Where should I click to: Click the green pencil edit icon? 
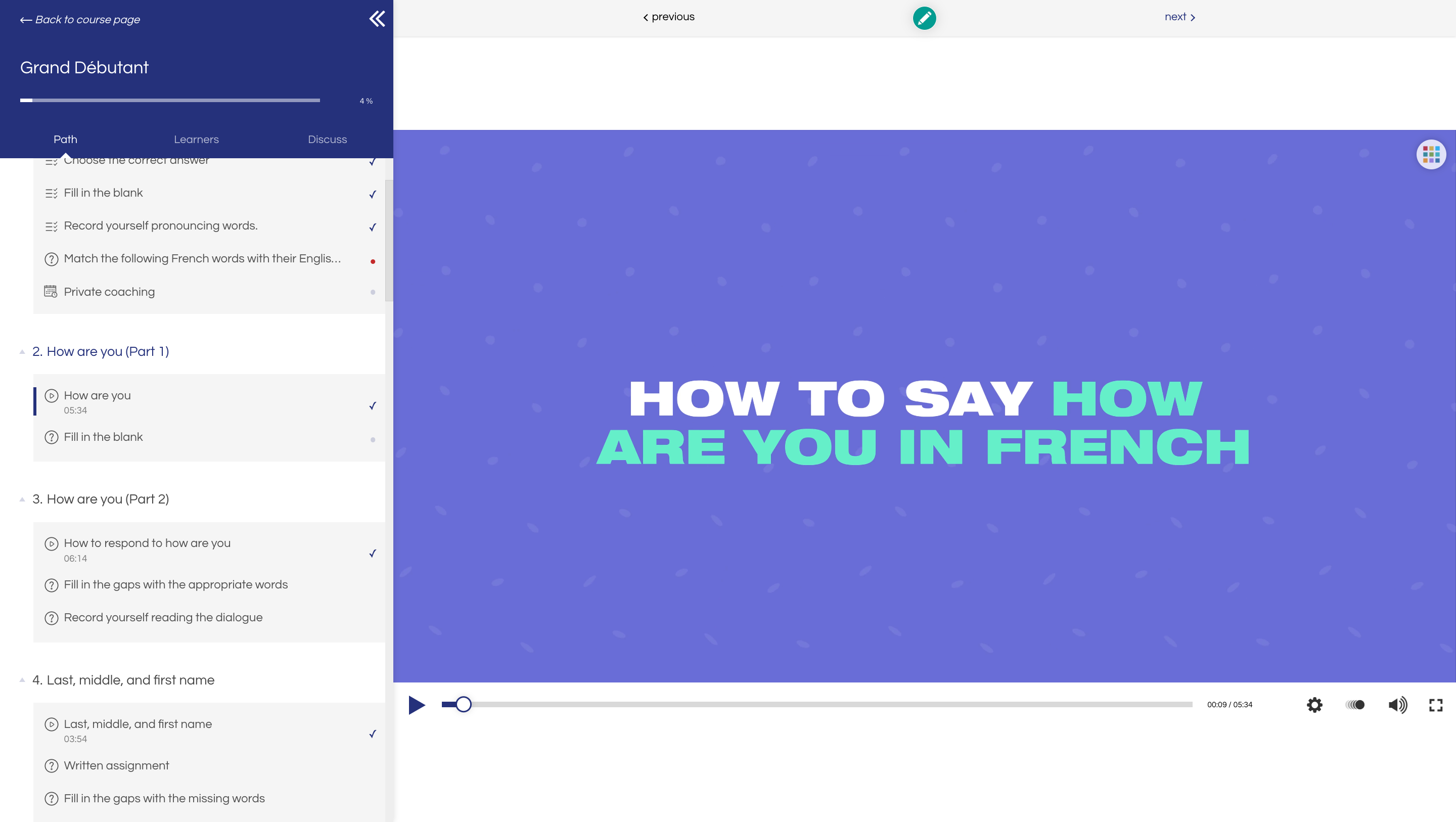(924, 18)
